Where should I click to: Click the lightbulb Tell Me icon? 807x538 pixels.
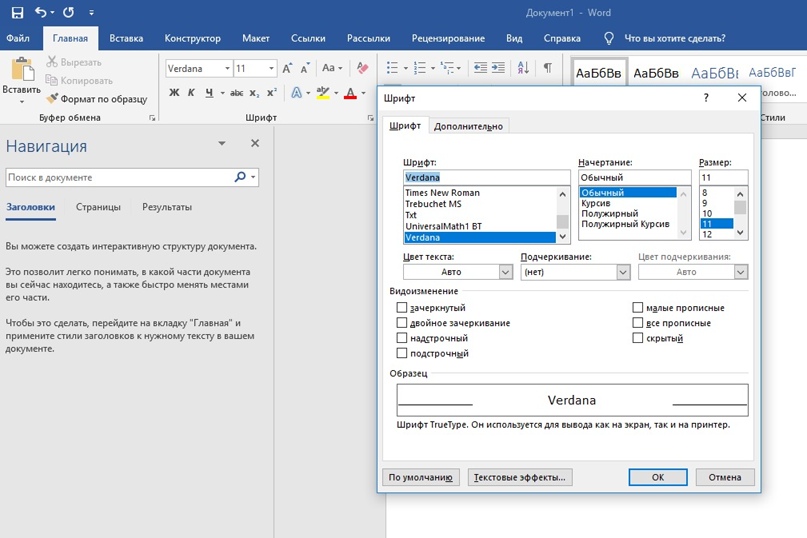(609, 38)
